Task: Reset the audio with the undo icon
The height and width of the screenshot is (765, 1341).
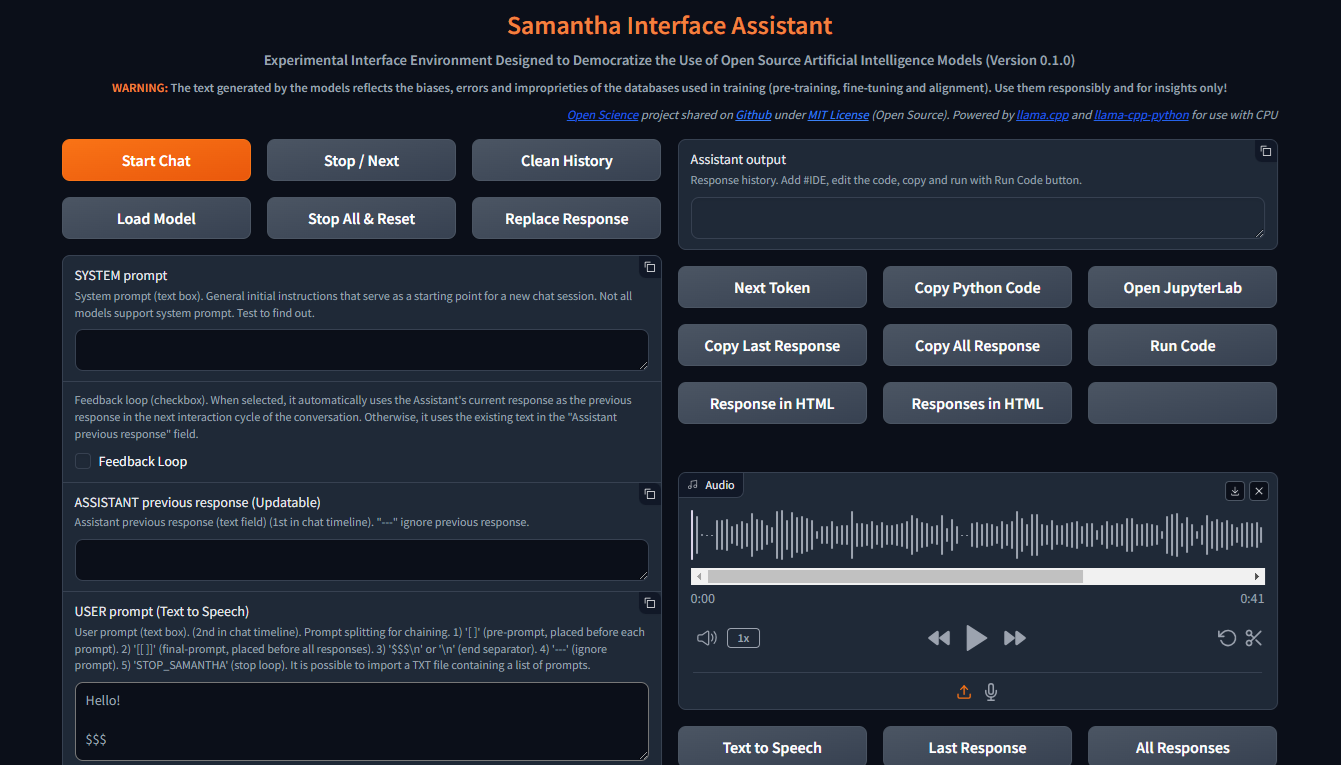Action: 1226,638
